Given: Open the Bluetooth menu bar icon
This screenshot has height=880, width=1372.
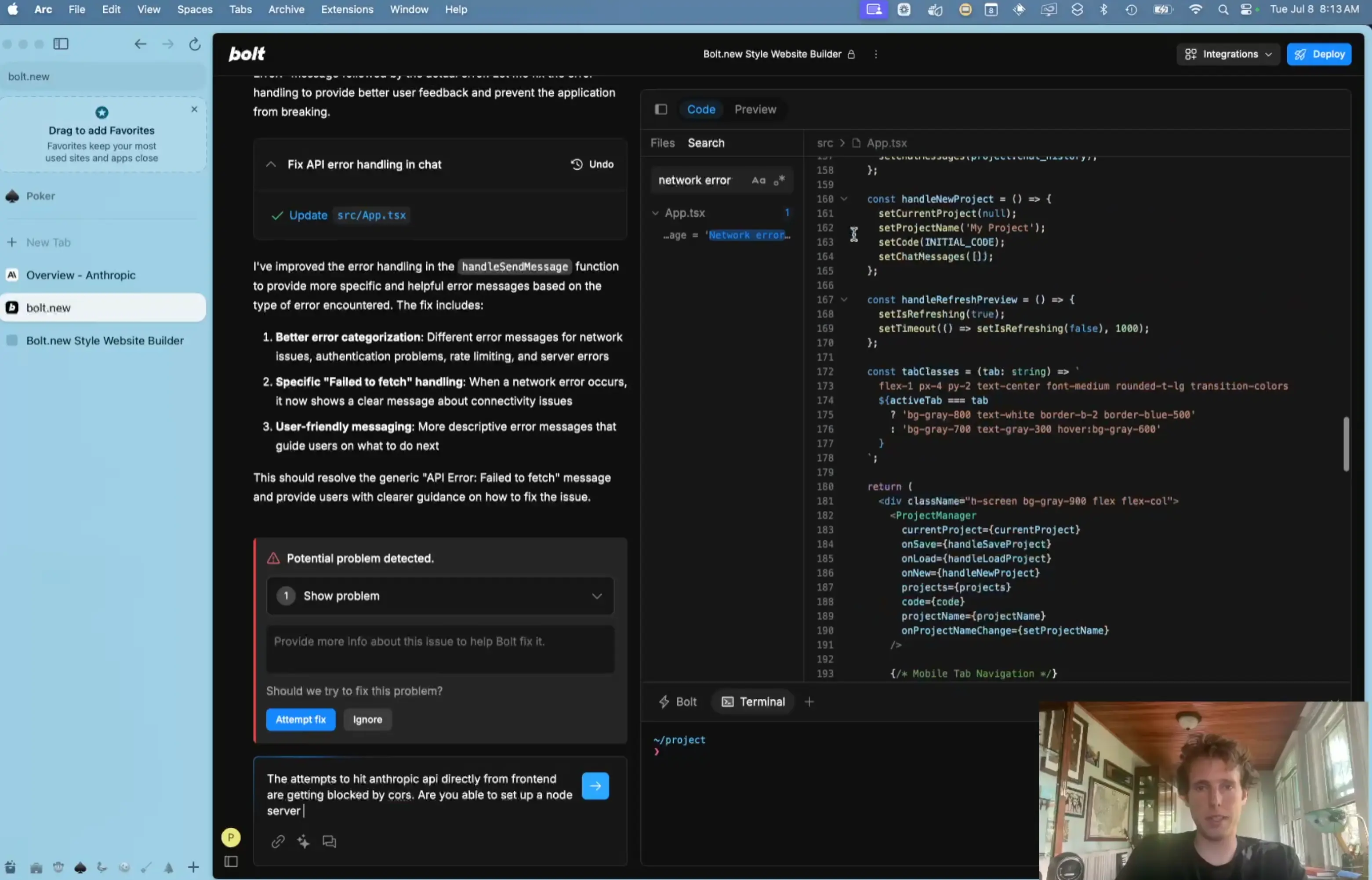Looking at the screenshot, I should [x=1103, y=9].
